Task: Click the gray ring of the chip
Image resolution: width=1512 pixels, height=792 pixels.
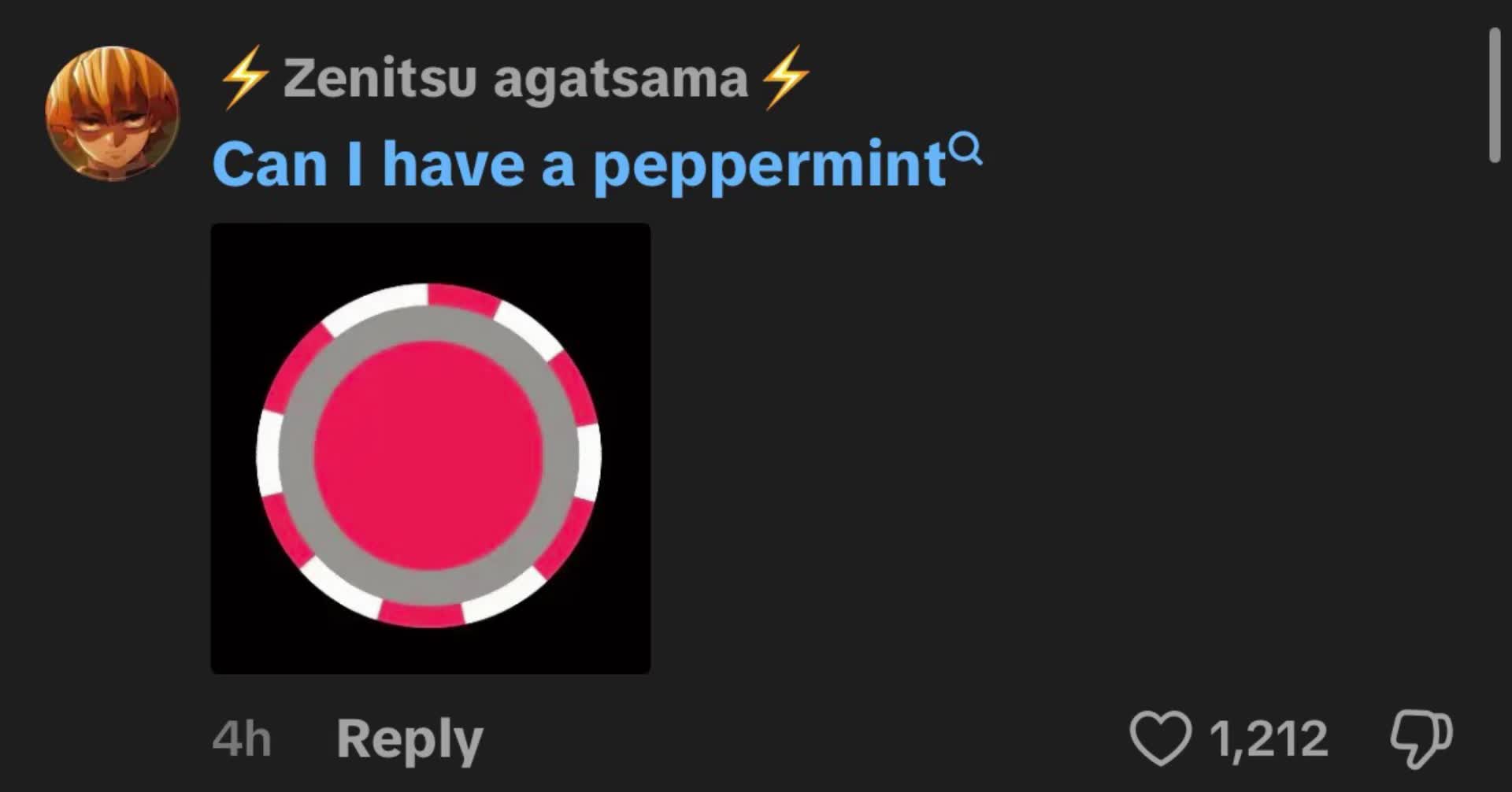Action: click(296, 455)
